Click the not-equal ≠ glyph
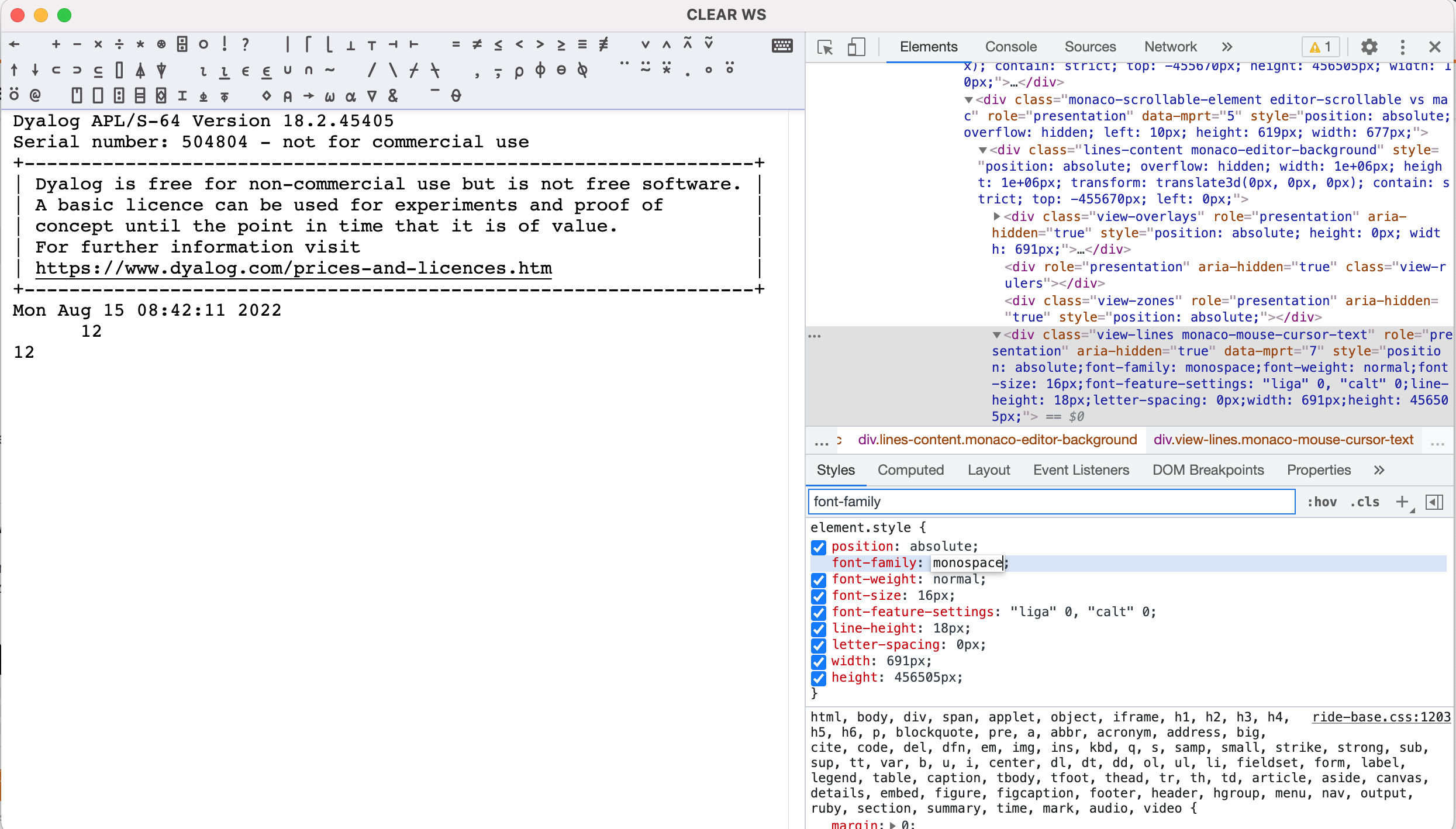The image size is (1456, 829). [x=477, y=44]
